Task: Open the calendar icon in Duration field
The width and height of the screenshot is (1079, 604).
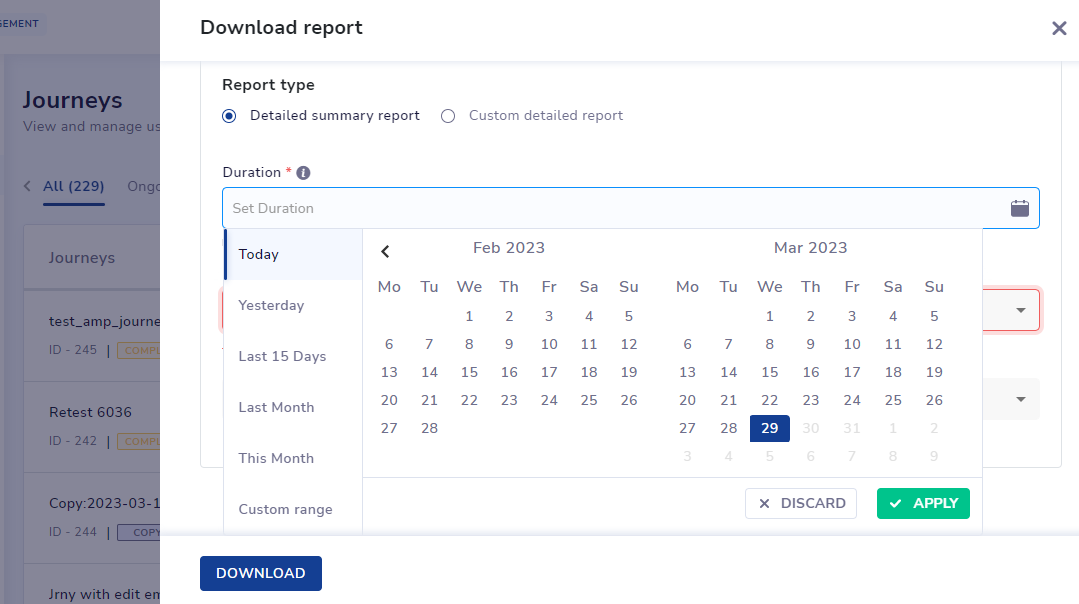Action: point(1019,208)
